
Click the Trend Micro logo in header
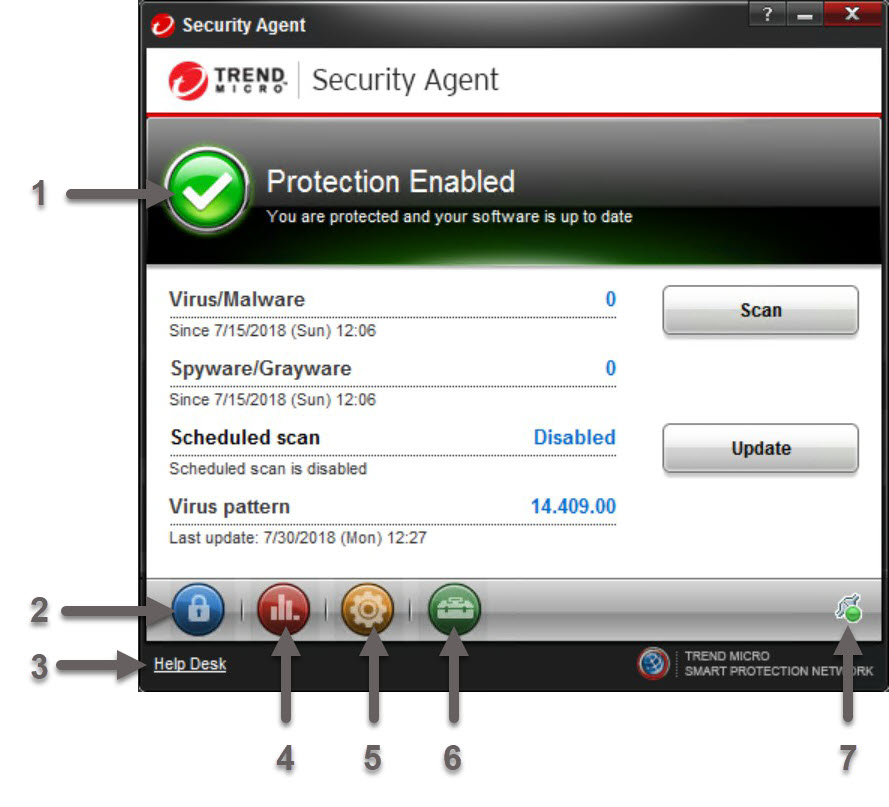pyautogui.click(x=228, y=81)
